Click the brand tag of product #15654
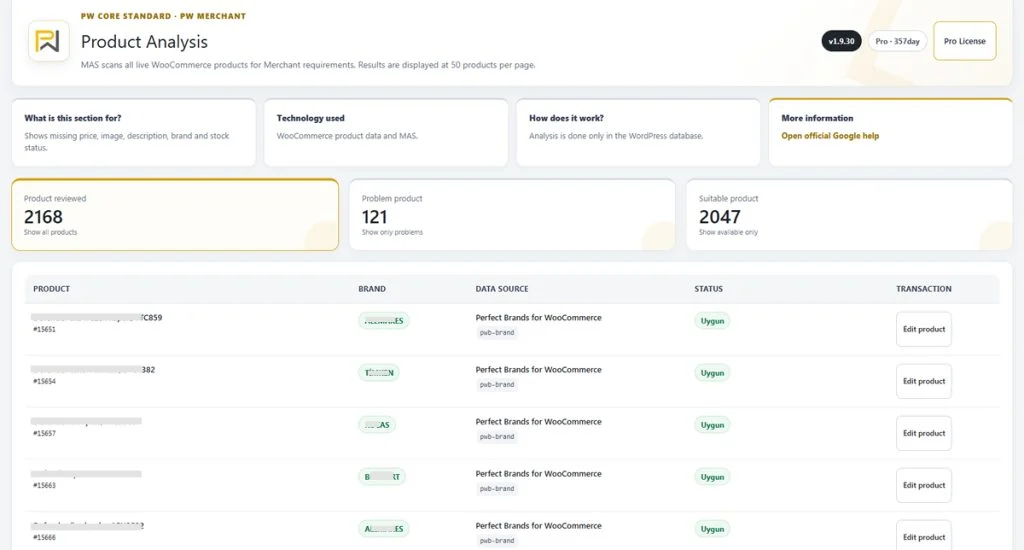This screenshot has height=550, width=1024. tap(379, 373)
